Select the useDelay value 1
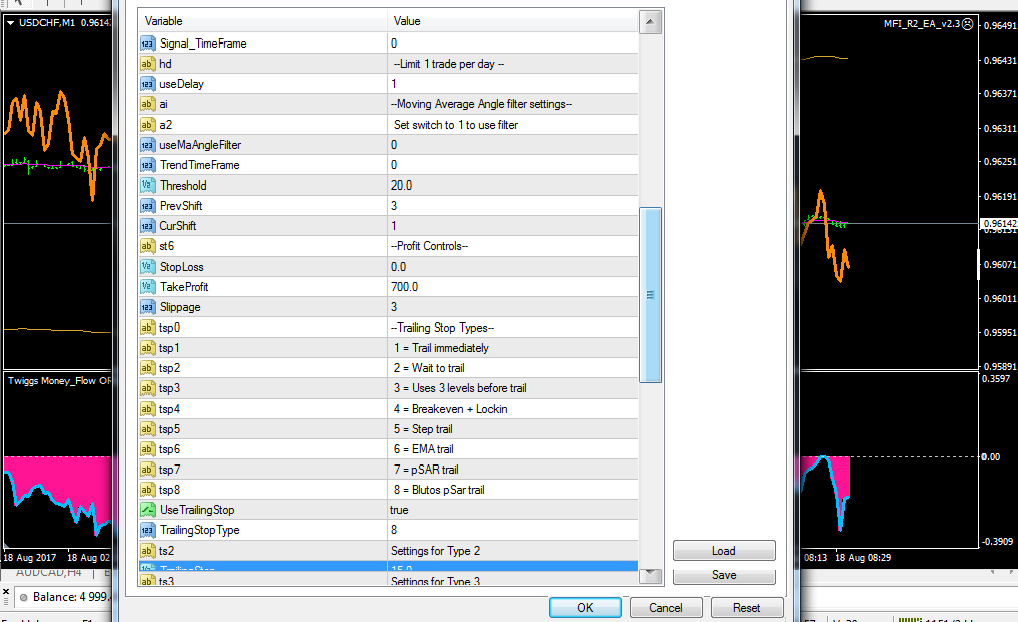 pyautogui.click(x=393, y=84)
